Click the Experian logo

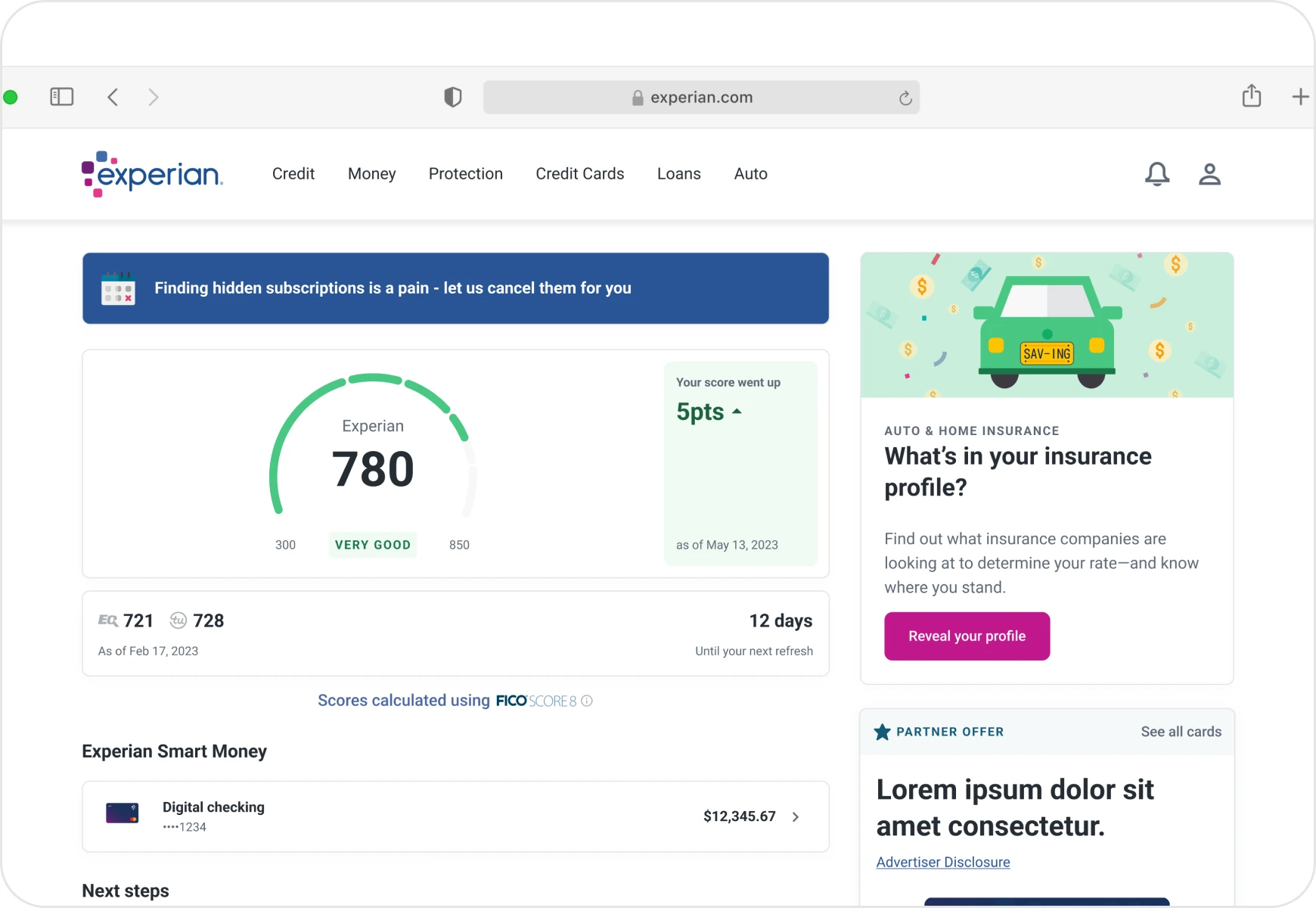pos(152,174)
